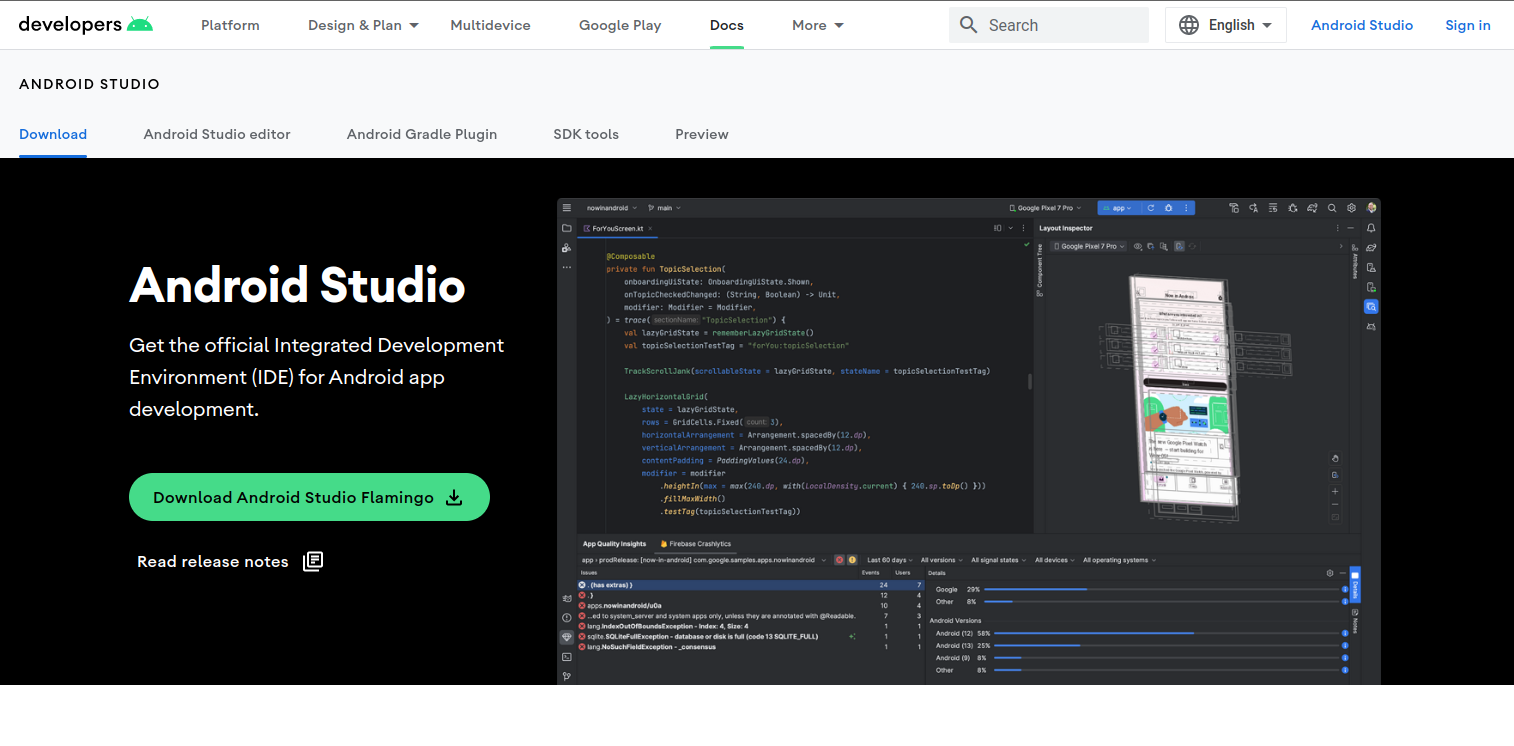Toggle view options with the eye icon

point(1139,246)
